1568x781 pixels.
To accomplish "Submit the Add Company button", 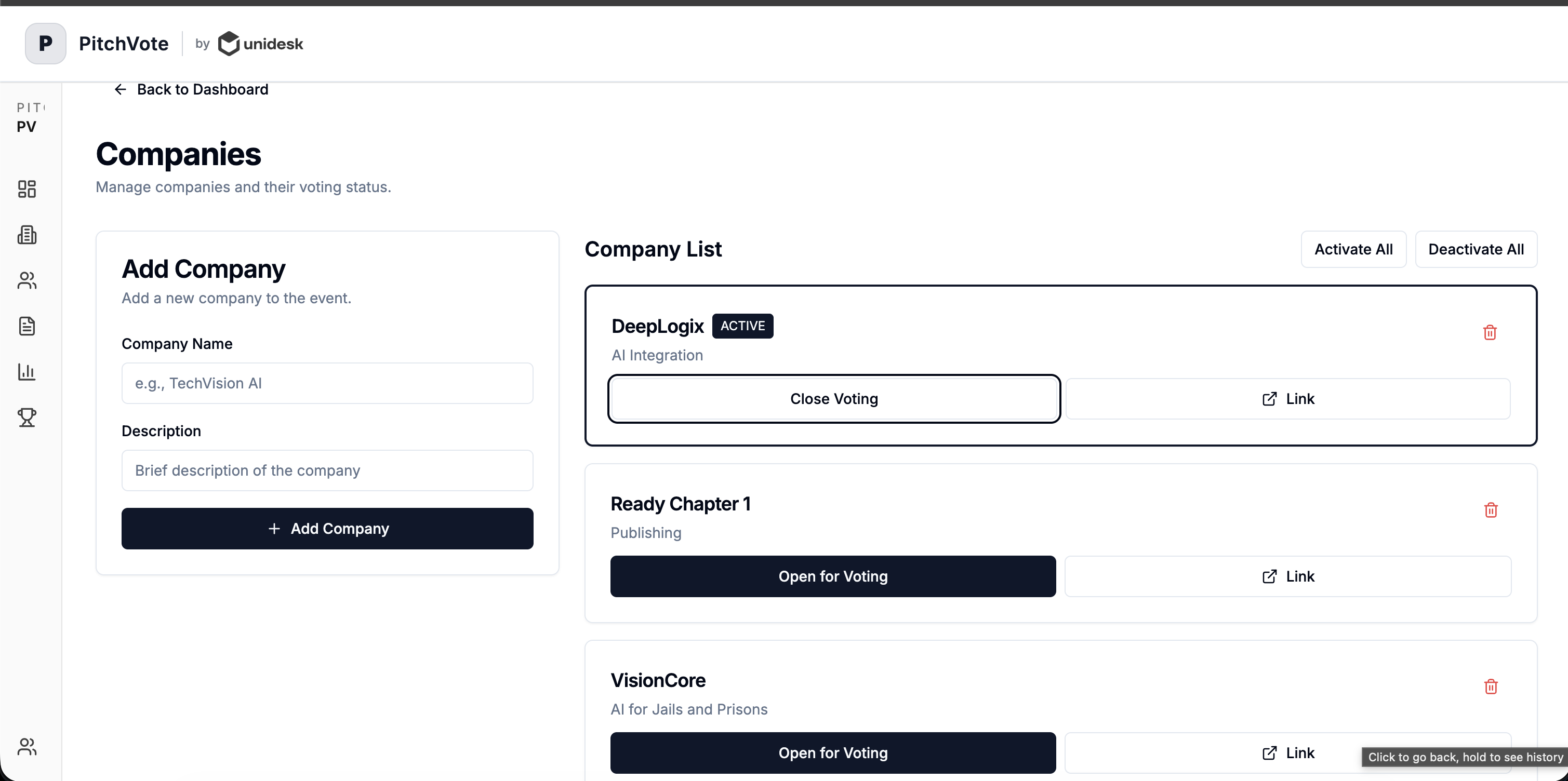I will point(327,529).
